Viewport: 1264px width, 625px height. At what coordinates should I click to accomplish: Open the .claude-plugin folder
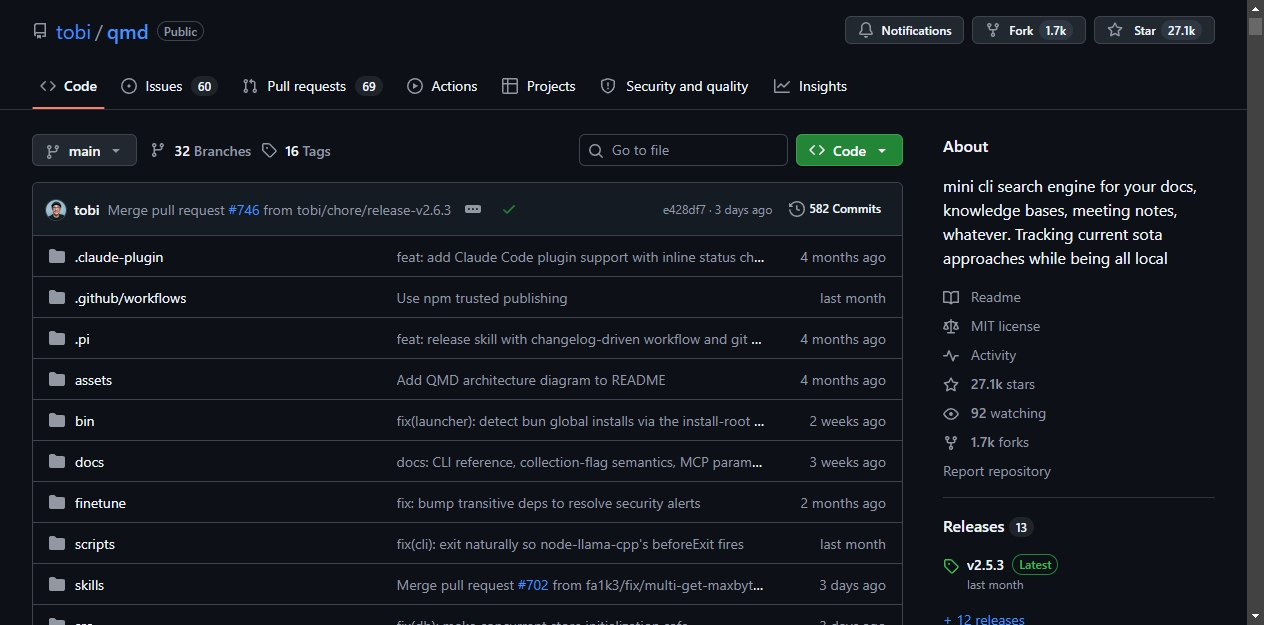coord(119,257)
